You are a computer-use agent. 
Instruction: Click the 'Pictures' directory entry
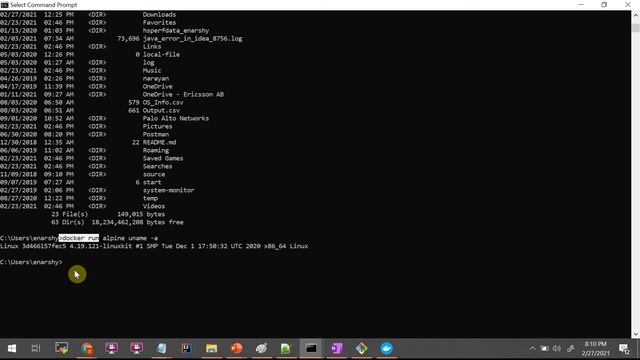pyautogui.click(x=157, y=126)
